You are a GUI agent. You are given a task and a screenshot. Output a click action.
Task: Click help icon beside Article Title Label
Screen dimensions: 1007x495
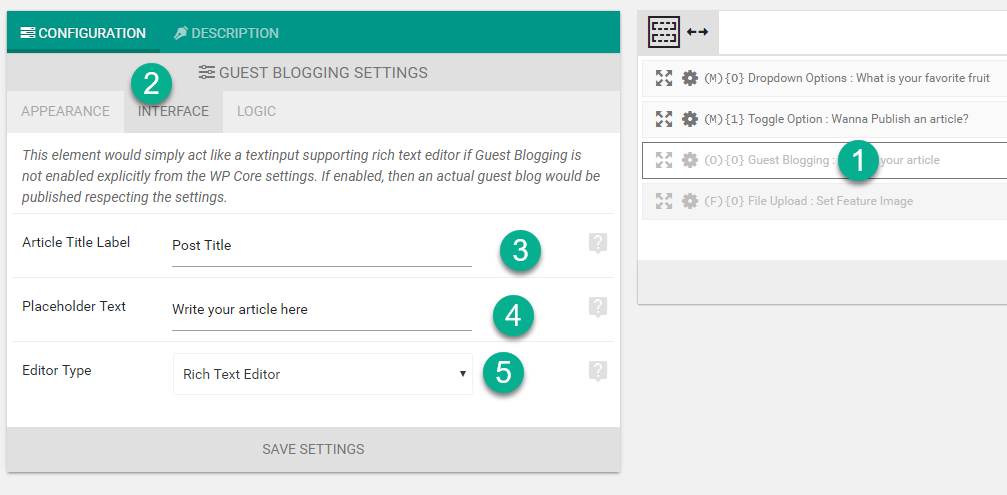pos(598,243)
